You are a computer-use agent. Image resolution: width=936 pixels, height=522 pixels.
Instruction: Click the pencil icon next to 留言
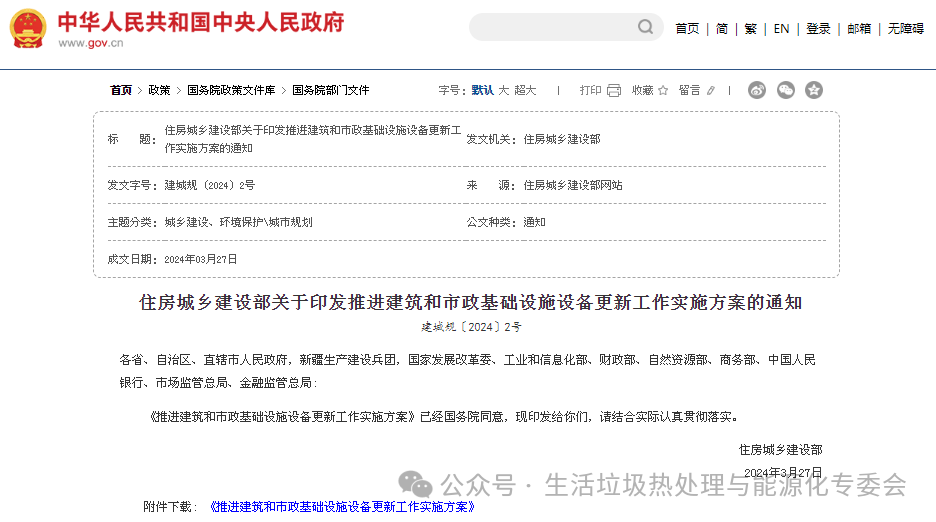[x=710, y=91]
